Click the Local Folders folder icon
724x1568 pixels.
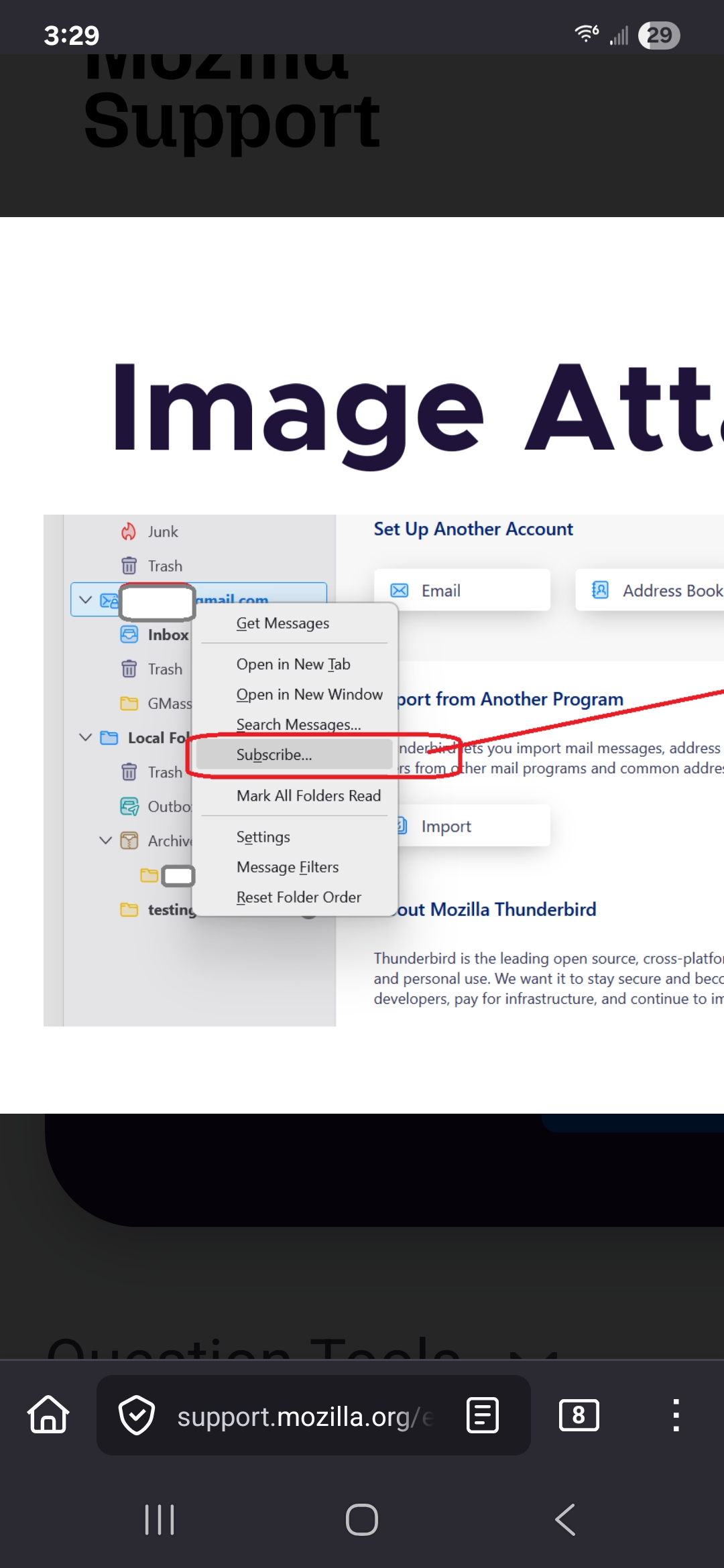pyautogui.click(x=109, y=738)
